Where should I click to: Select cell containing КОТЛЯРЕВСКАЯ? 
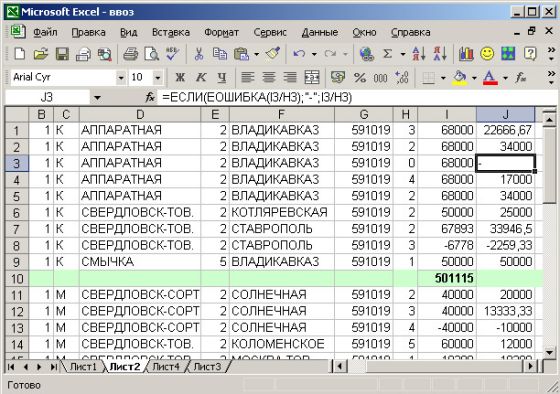[x=281, y=213]
